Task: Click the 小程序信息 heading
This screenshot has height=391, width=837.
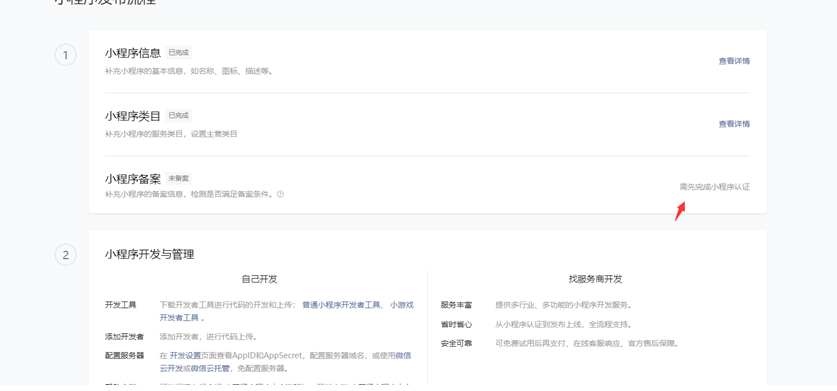Action: [x=133, y=53]
